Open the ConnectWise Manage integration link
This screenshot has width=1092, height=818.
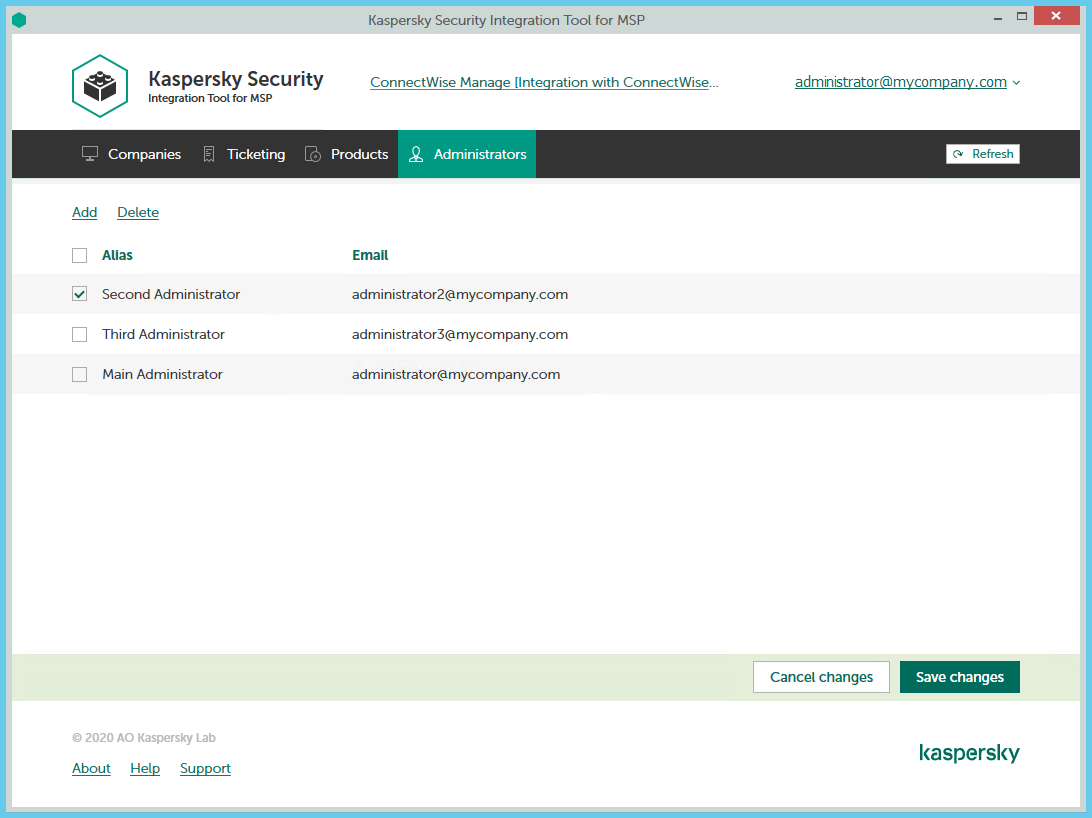tap(544, 82)
